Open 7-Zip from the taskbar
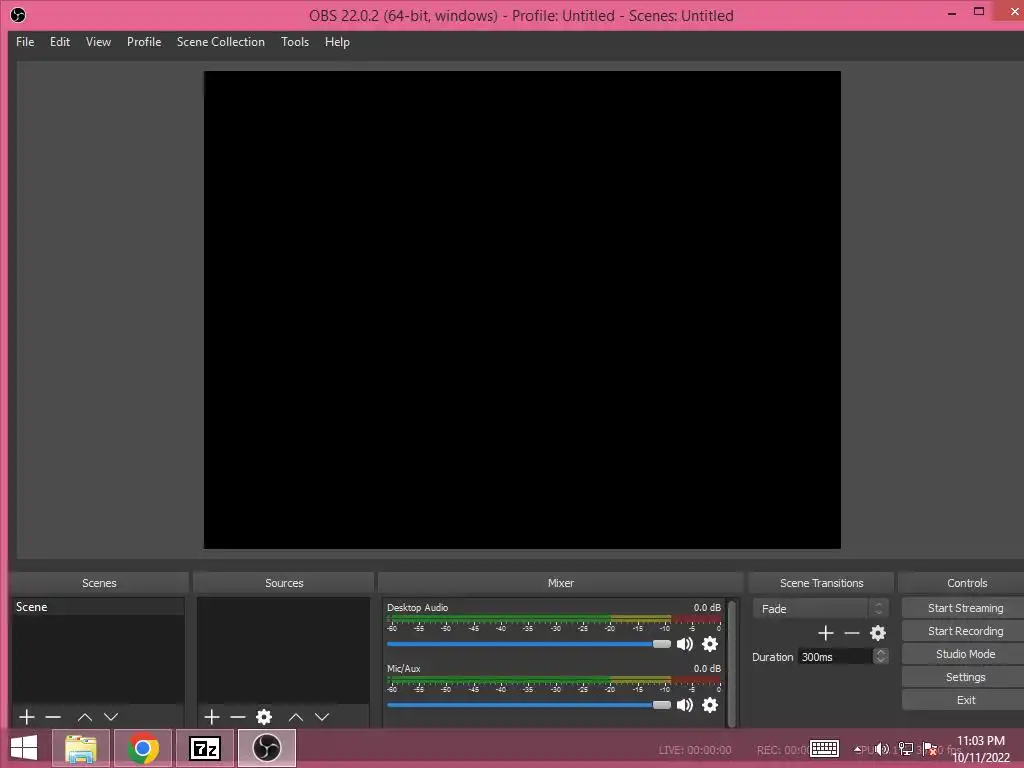This screenshot has width=1024, height=768. 204,748
